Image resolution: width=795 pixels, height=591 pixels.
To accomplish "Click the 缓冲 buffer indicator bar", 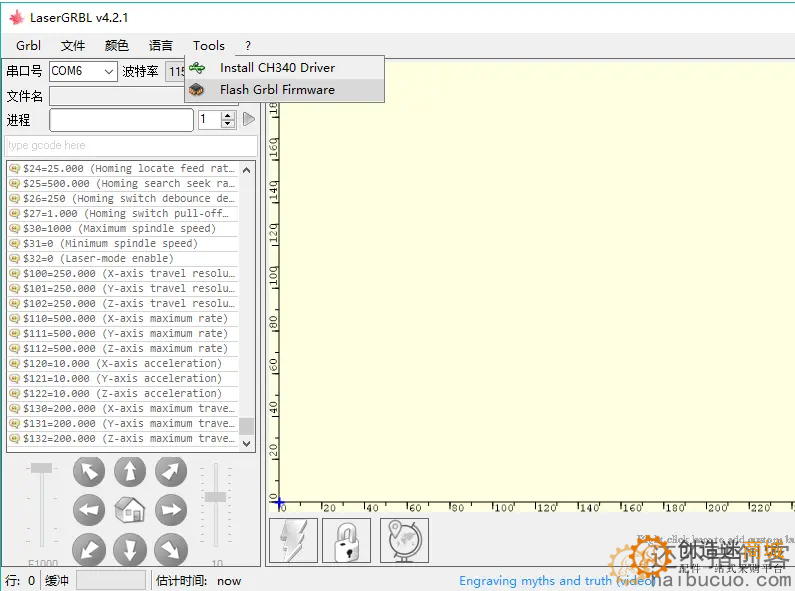I will point(111,581).
